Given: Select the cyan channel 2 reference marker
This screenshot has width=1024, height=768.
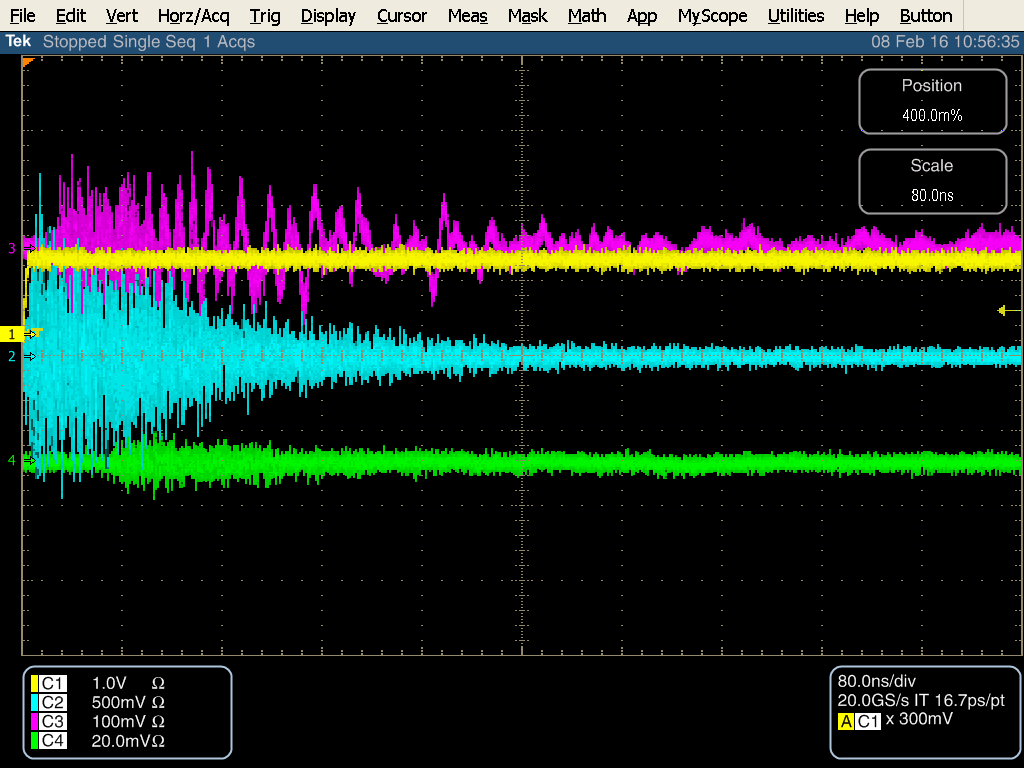Looking at the screenshot, I should tap(13, 356).
